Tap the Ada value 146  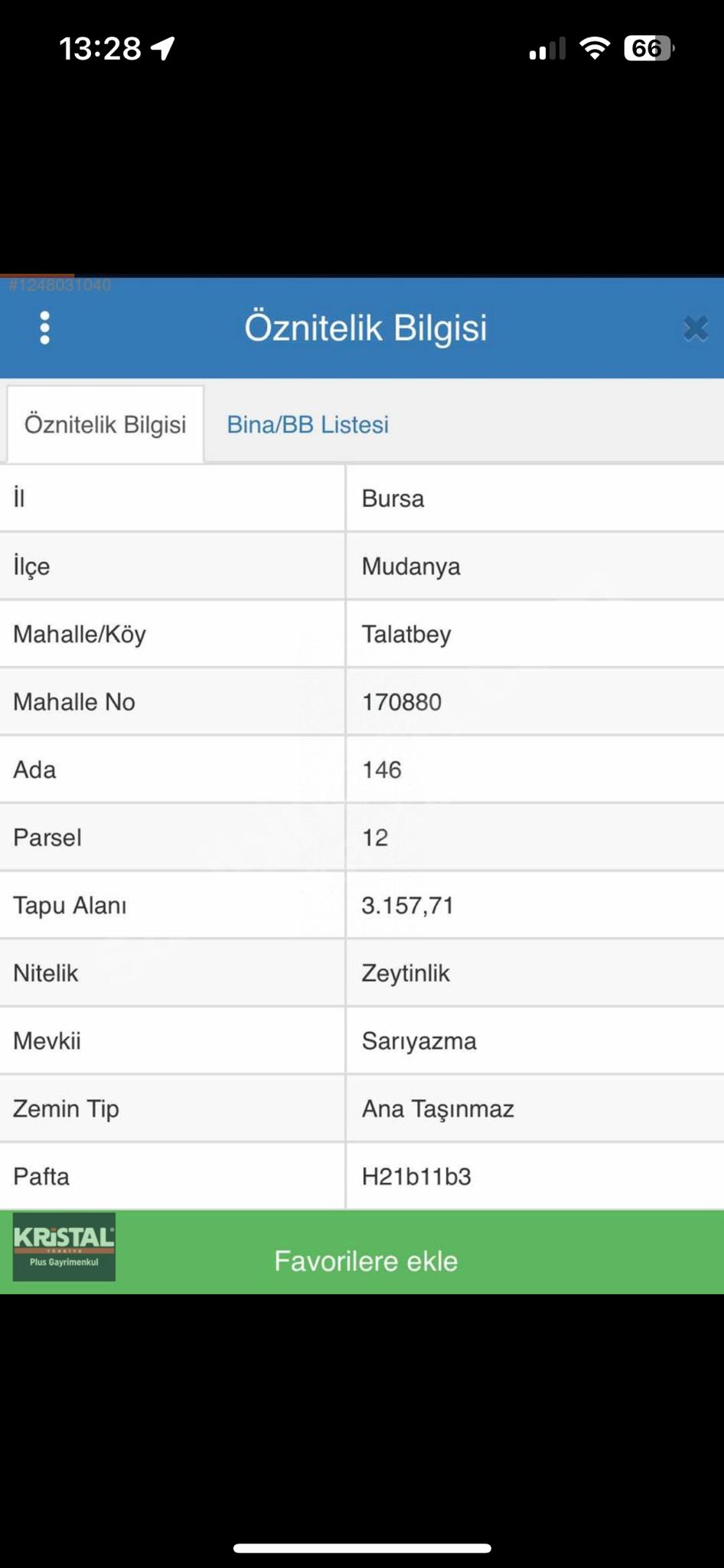[382, 769]
